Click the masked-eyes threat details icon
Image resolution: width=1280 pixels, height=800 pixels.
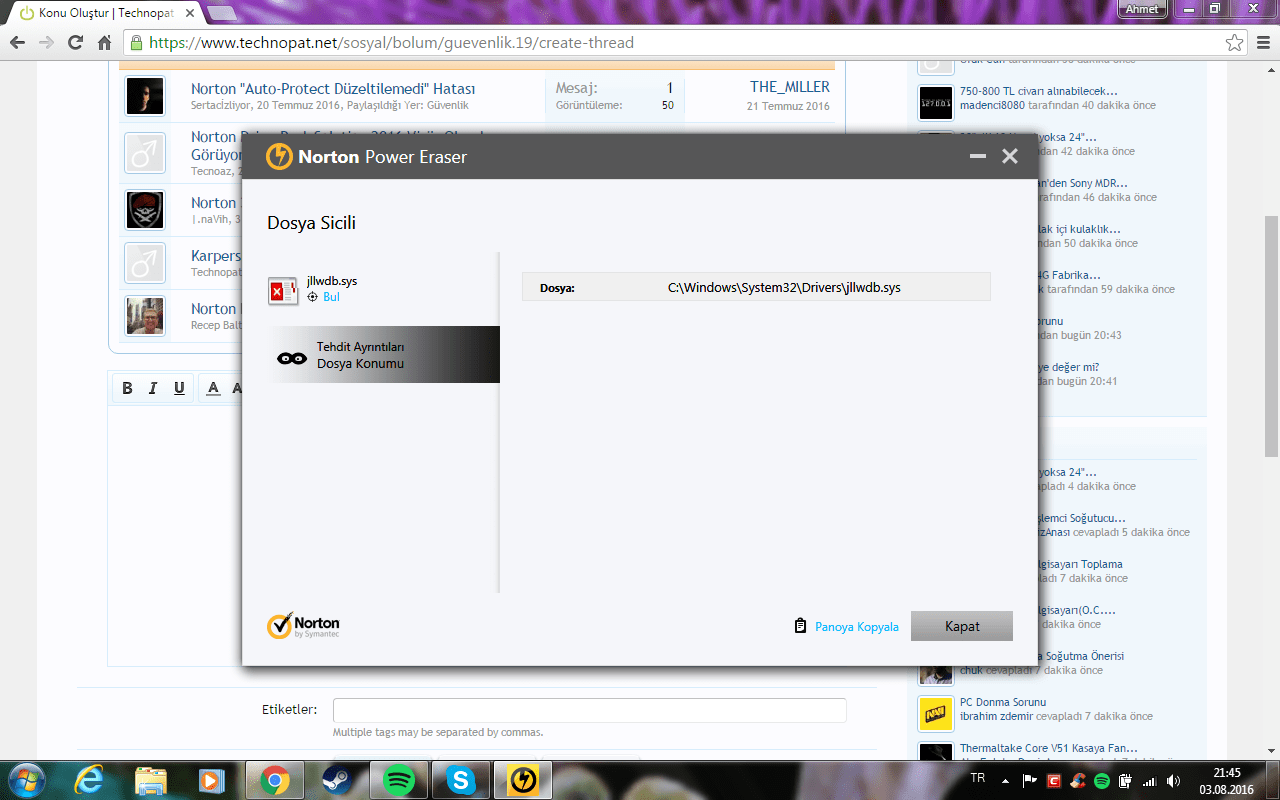coord(292,357)
